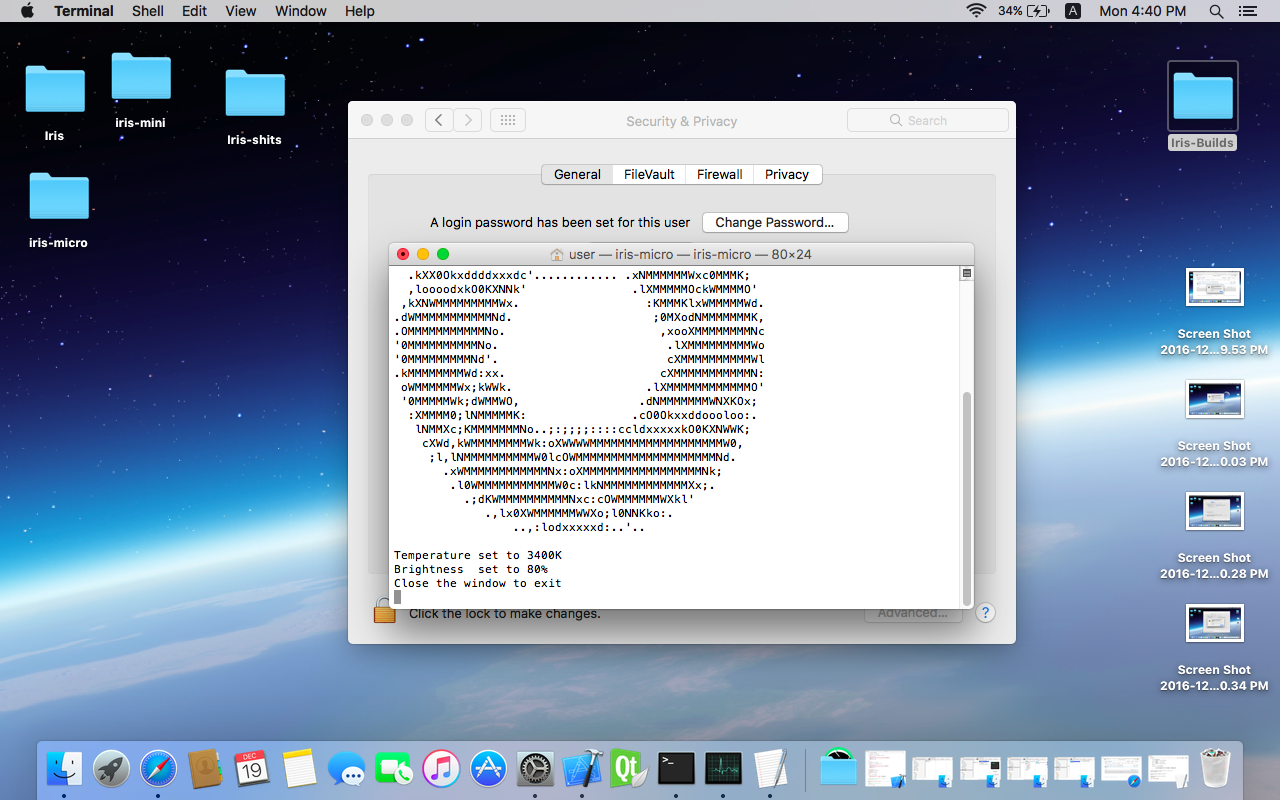
Task: Select the iris-micro desktop folder
Action: pyautogui.click(x=58, y=209)
